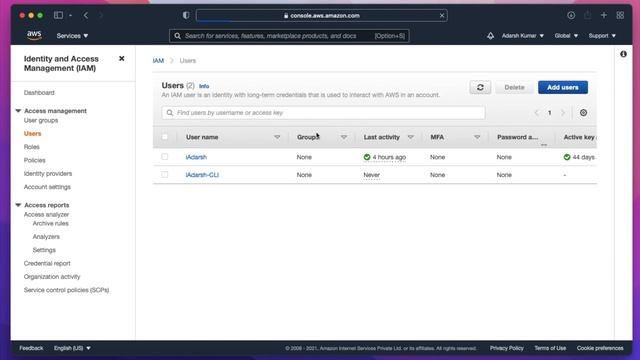Open the Global region dropdown
This screenshot has height=360, width=640.
click(566, 36)
